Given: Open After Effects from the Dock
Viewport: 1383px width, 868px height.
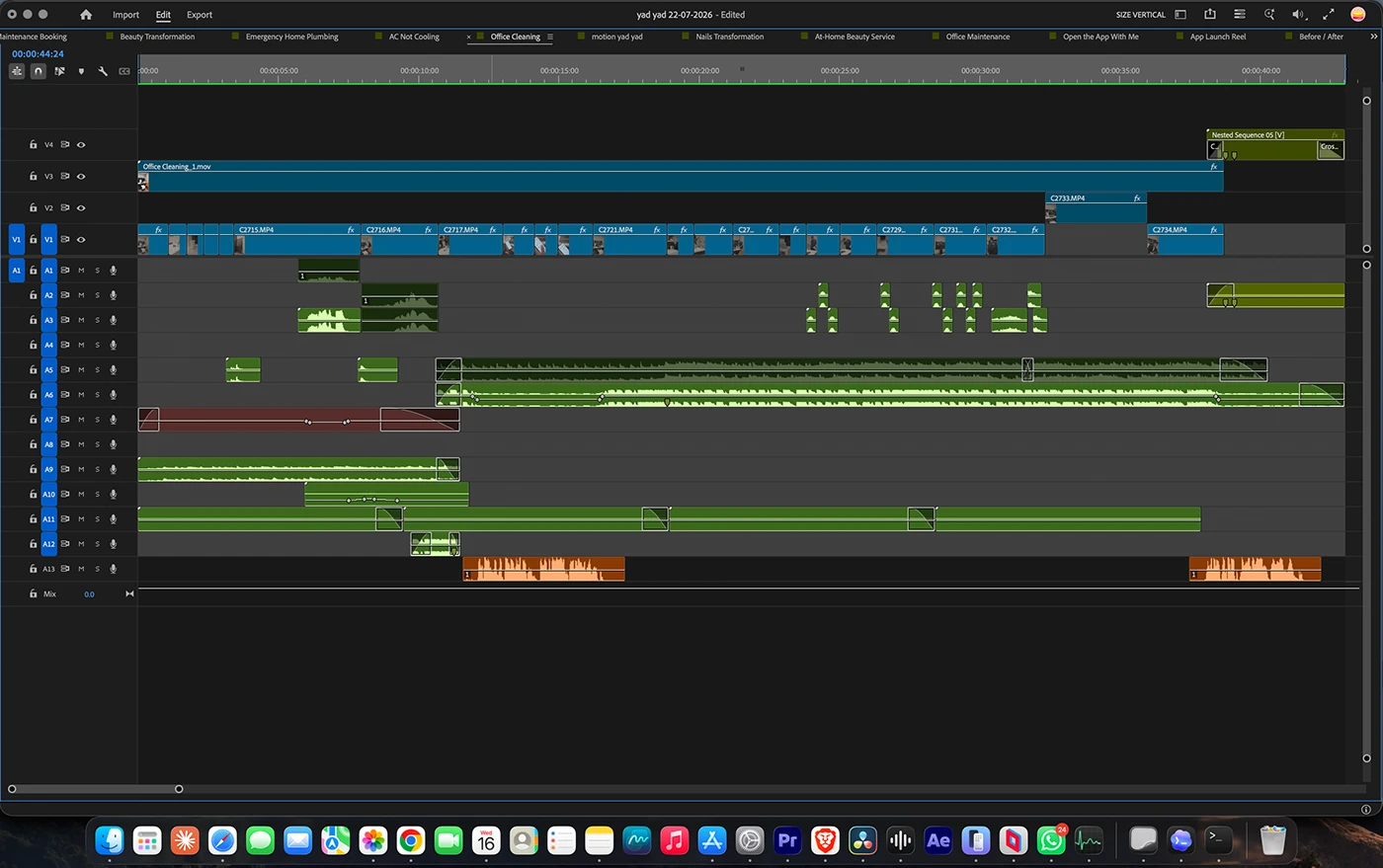Looking at the screenshot, I should (x=938, y=840).
